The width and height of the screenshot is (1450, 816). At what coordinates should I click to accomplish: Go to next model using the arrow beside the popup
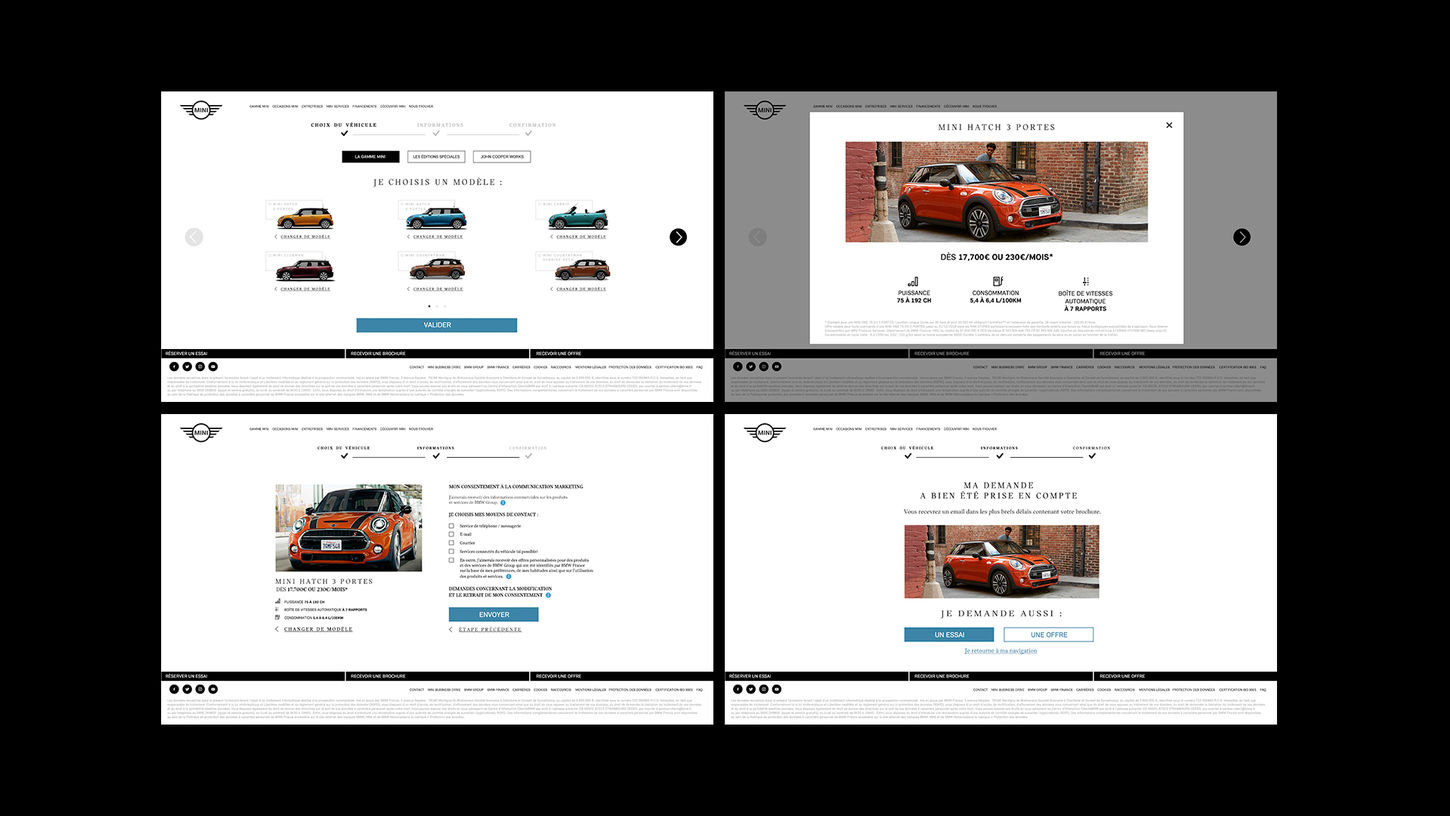[x=1242, y=237]
